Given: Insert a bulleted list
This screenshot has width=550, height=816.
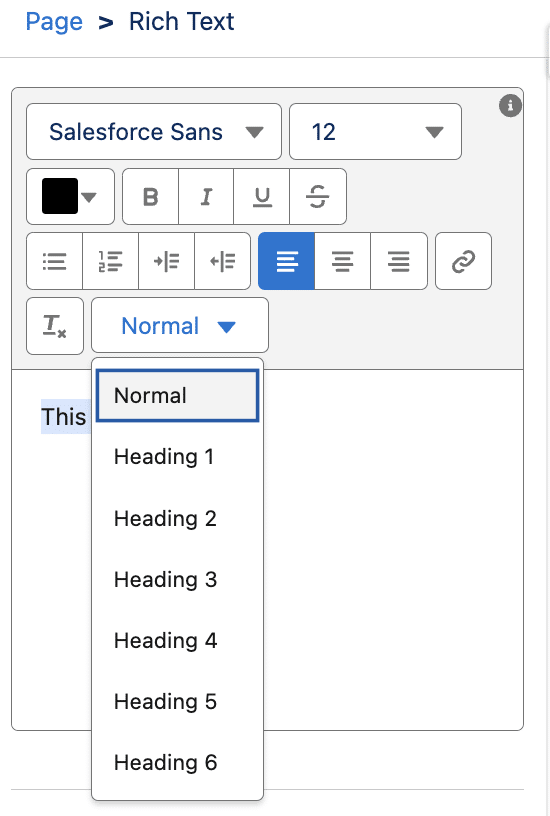Looking at the screenshot, I should pyautogui.click(x=55, y=261).
